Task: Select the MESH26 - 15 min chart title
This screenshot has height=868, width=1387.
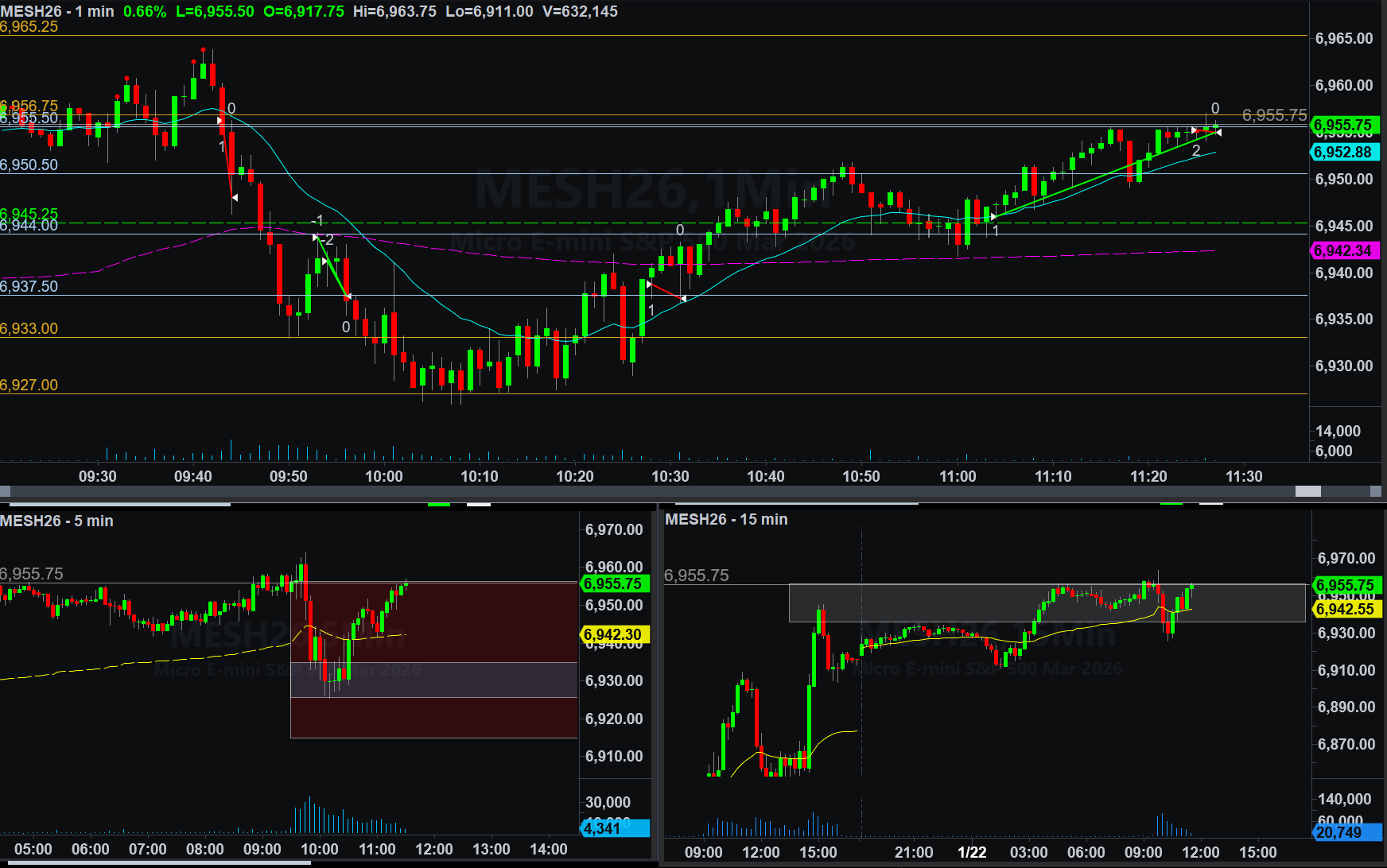Action: coord(726,519)
